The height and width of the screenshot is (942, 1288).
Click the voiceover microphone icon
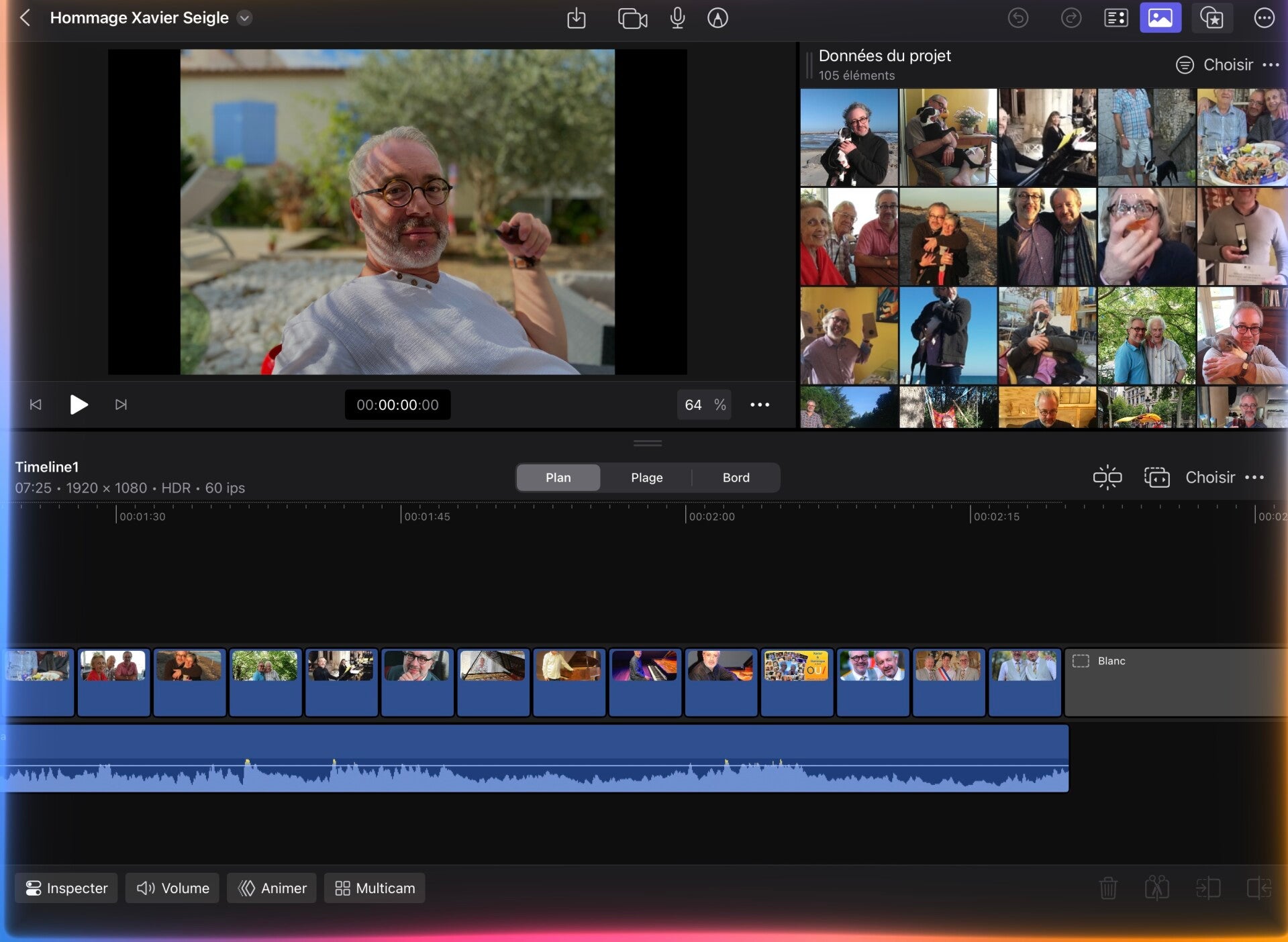click(x=677, y=18)
